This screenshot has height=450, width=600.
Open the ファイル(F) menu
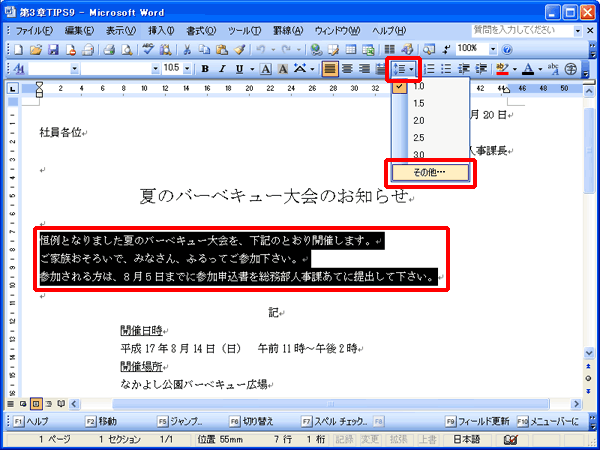click(x=34, y=31)
